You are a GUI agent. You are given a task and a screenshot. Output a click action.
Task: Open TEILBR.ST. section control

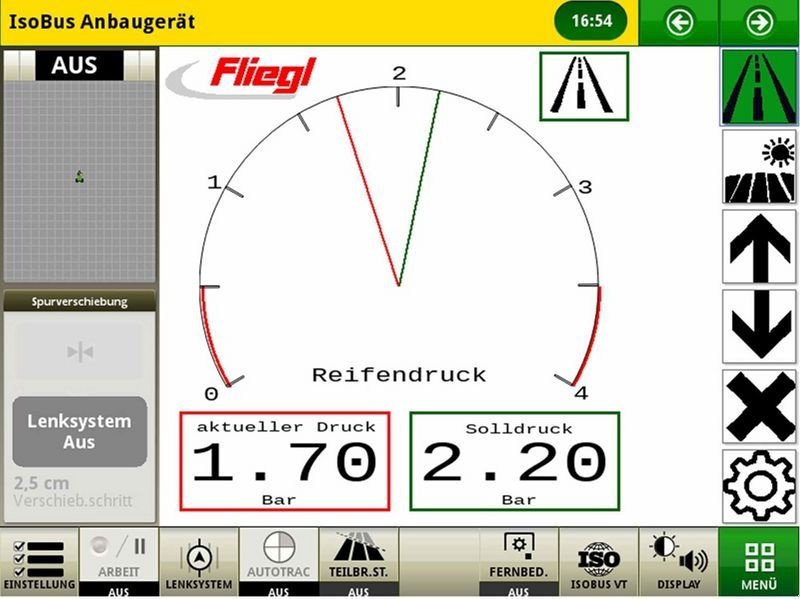click(358, 562)
